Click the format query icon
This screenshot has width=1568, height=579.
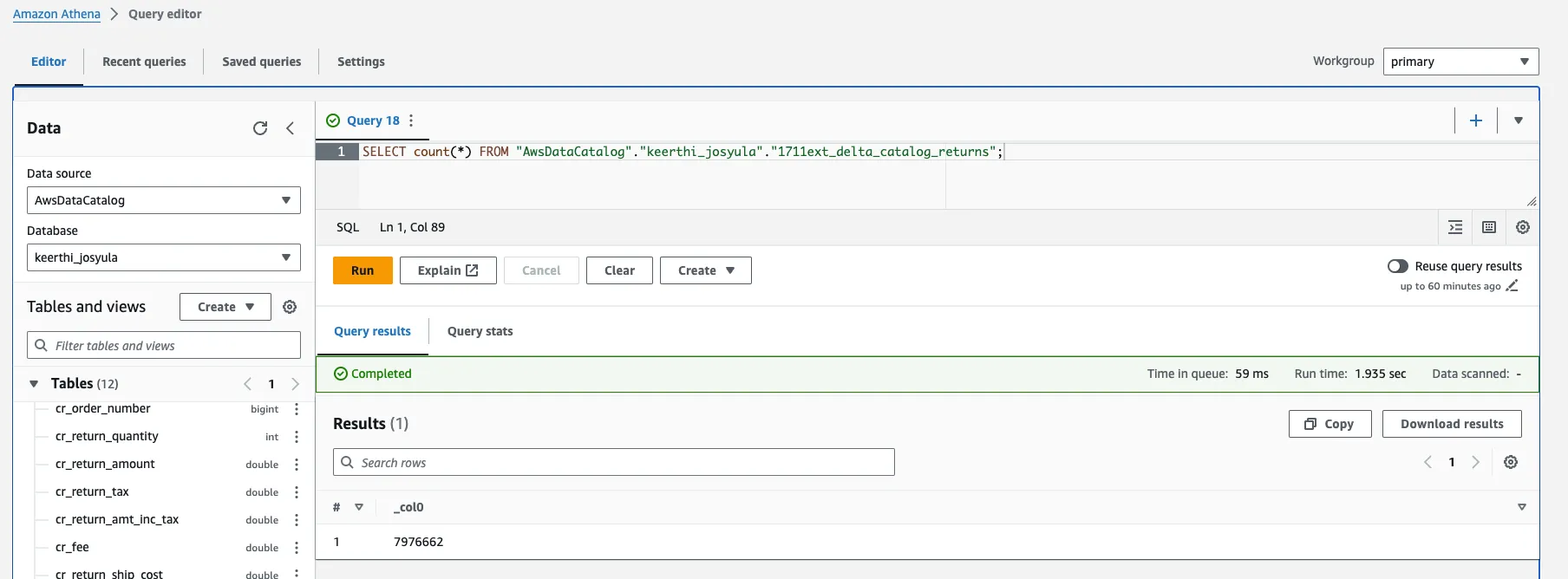[1455, 227]
